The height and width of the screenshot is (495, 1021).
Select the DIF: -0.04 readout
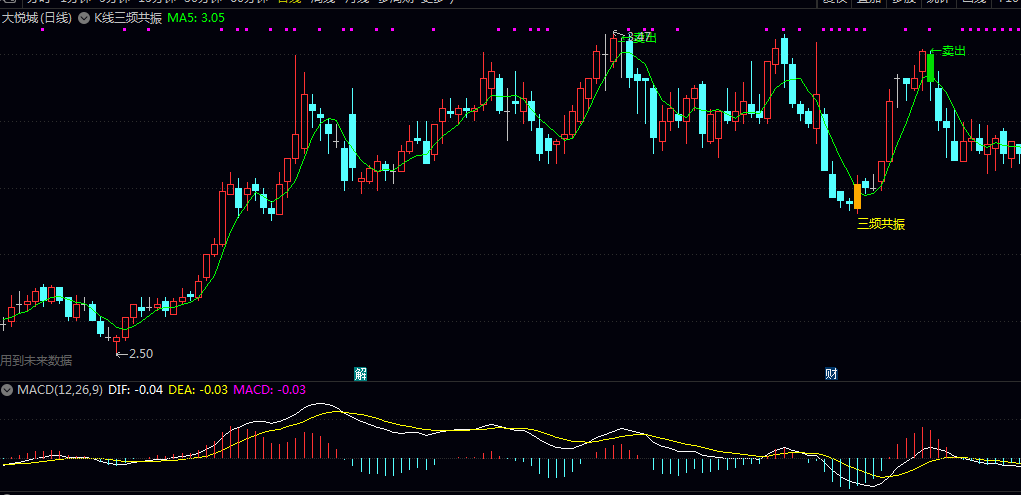tap(136, 390)
